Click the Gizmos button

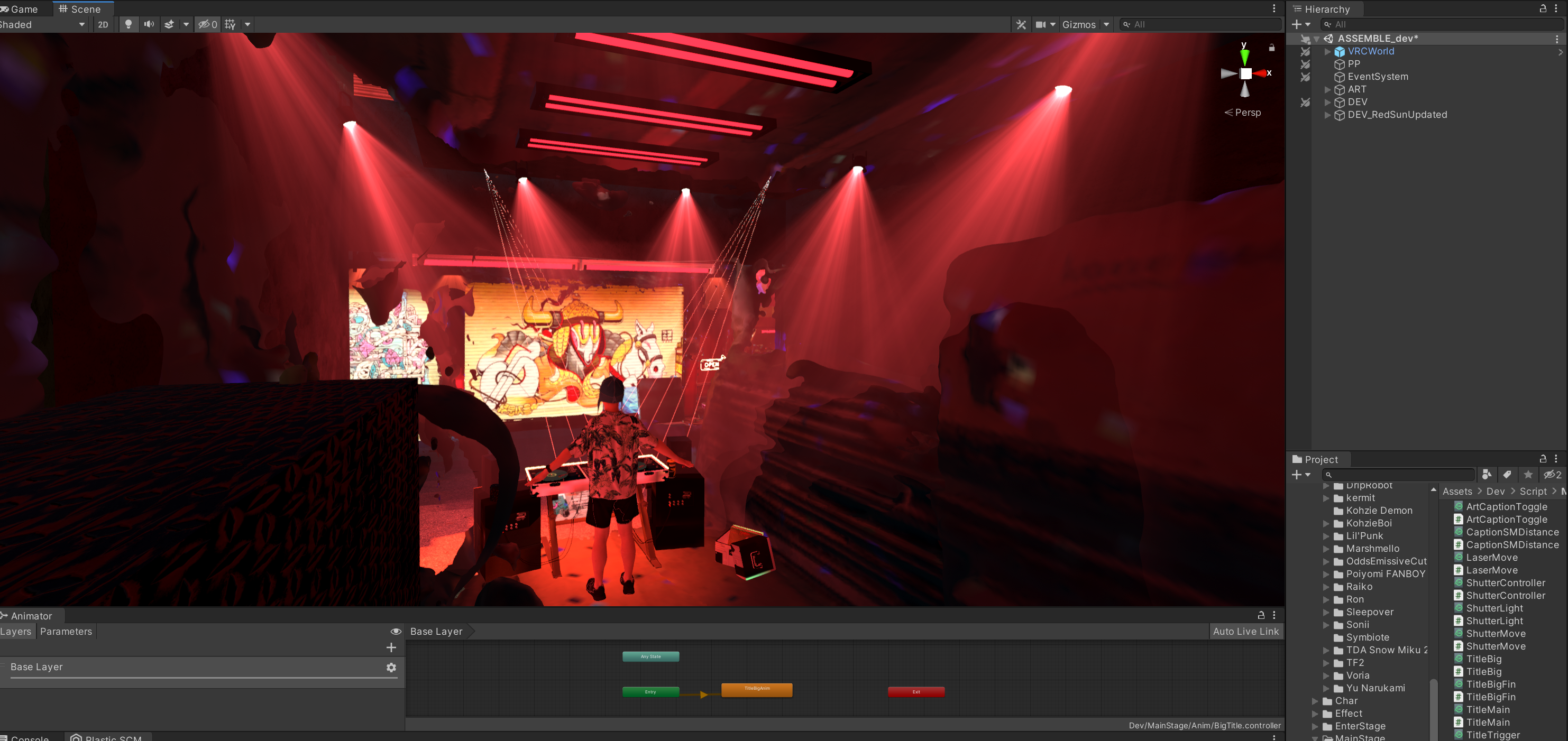[x=1079, y=24]
